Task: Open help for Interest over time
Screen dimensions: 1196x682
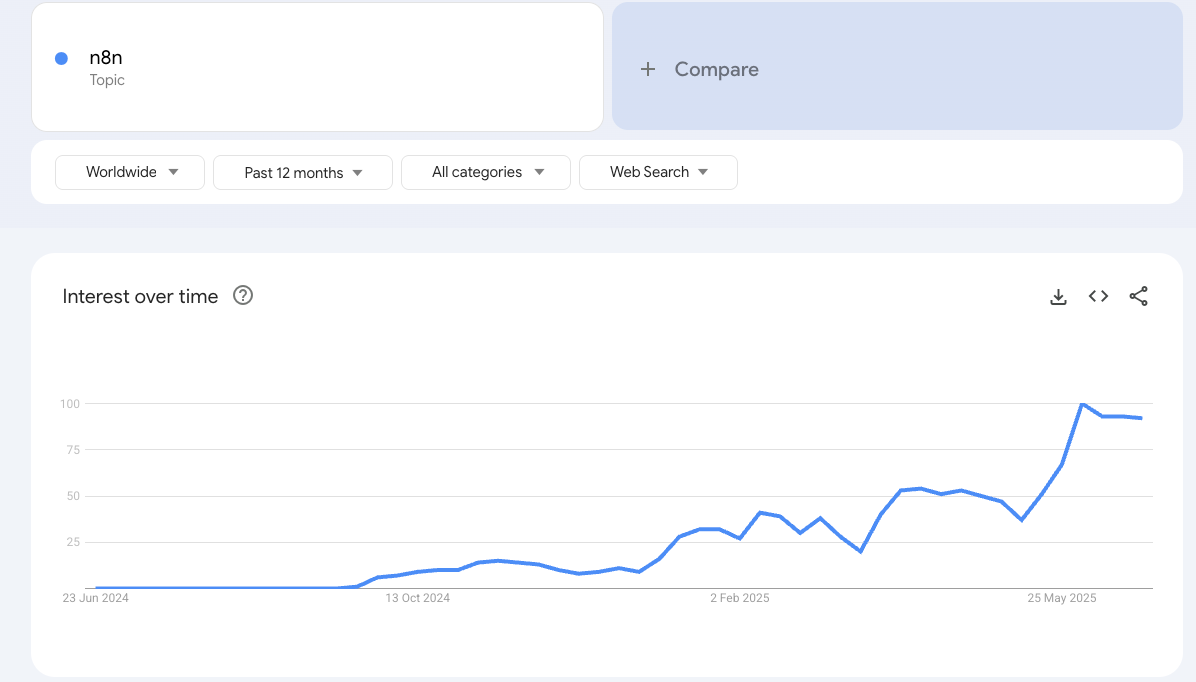Action: click(x=243, y=295)
